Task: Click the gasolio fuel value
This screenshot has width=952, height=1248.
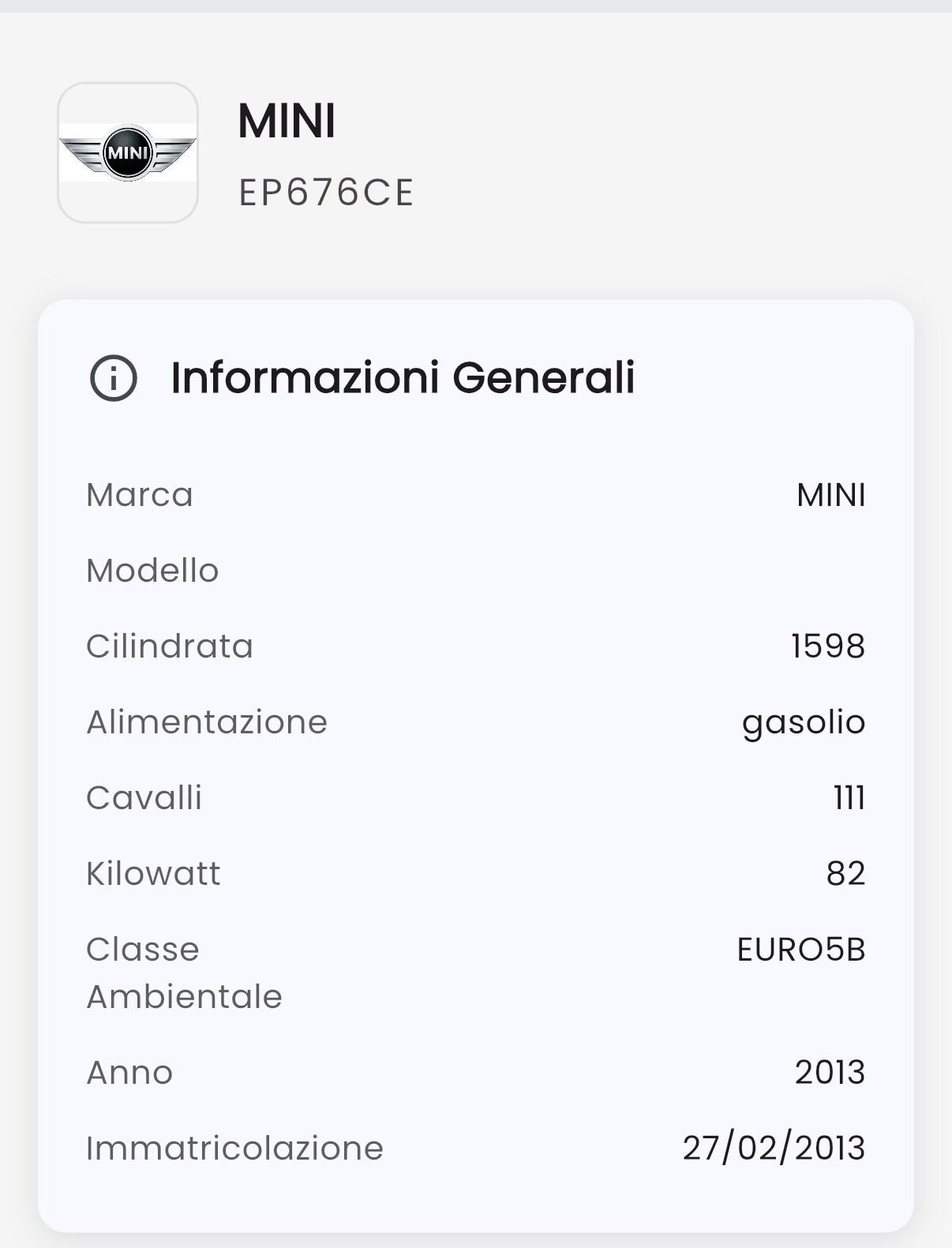Action: [804, 722]
